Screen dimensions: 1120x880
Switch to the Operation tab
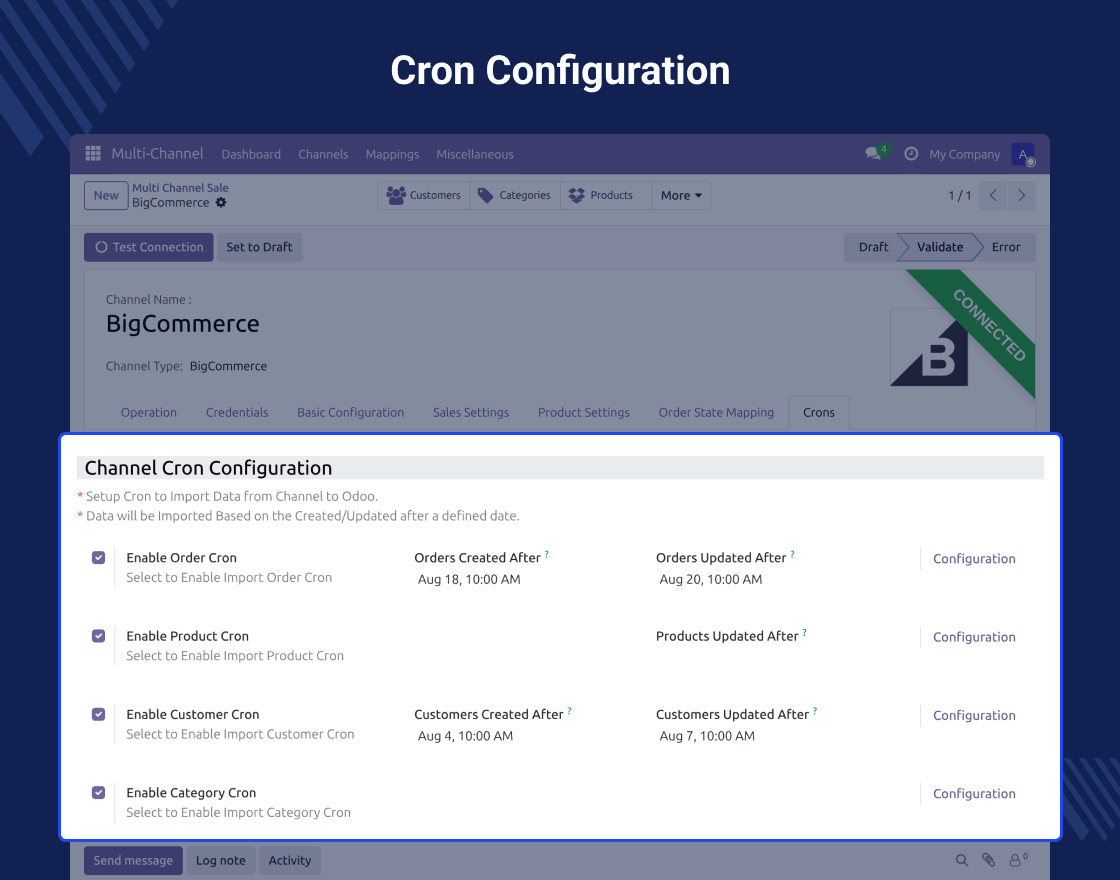tap(149, 413)
